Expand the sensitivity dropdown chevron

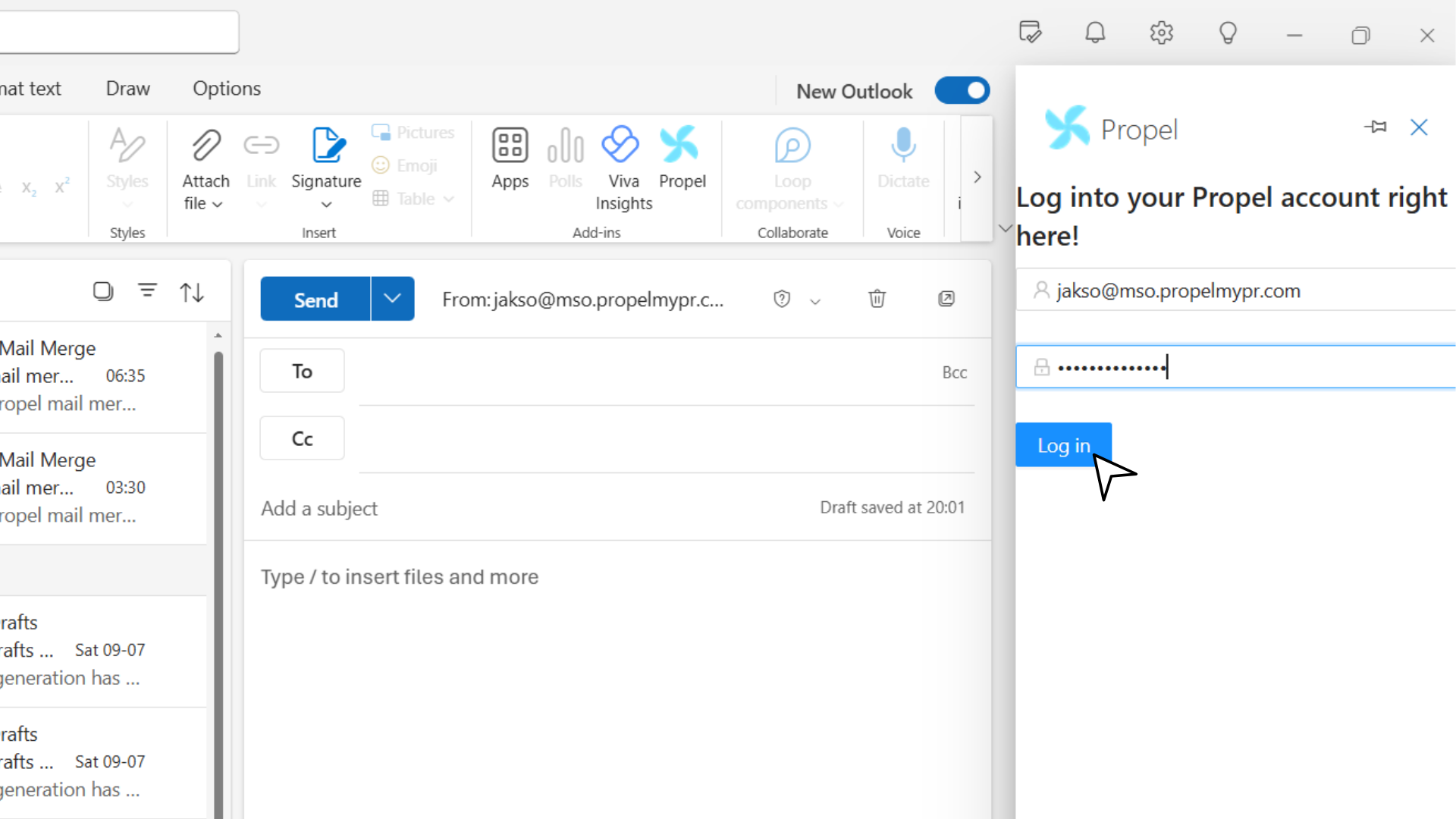tap(815, 301)
